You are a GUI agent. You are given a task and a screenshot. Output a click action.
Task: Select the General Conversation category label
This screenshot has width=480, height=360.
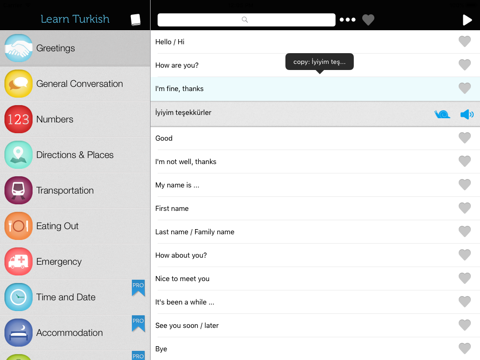(80, 84)
